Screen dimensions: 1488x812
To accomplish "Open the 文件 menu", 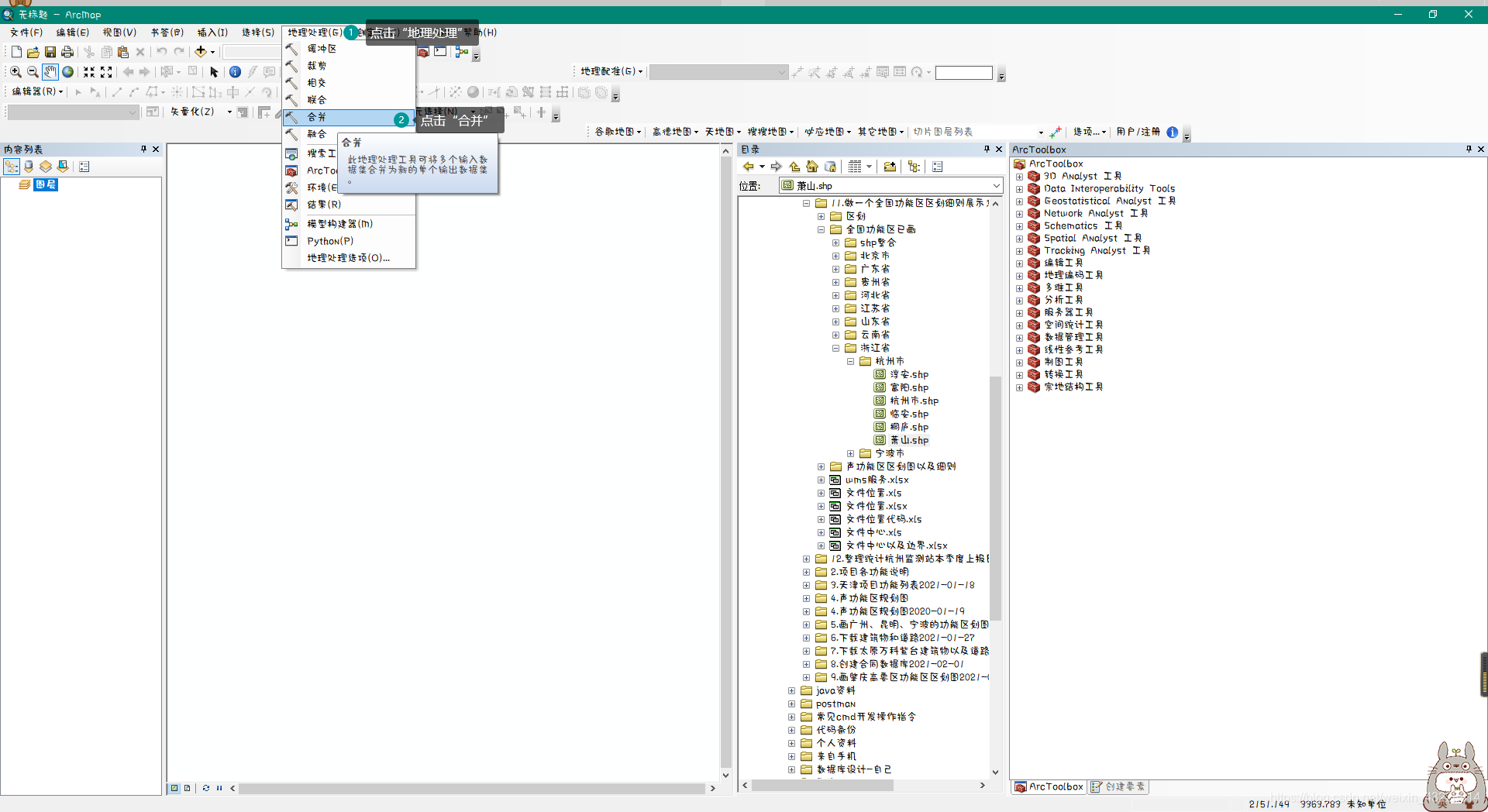I will coord(26,33).
